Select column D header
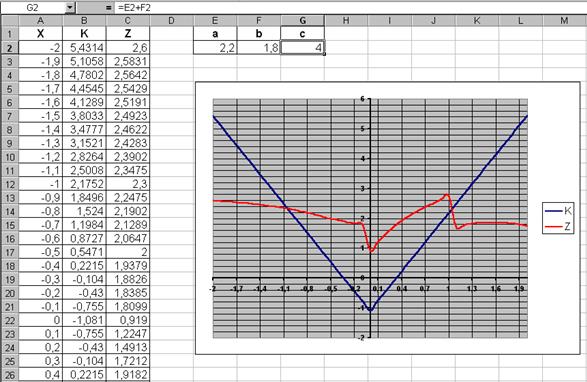Screen dimensions: 587x382 [171, 20]
